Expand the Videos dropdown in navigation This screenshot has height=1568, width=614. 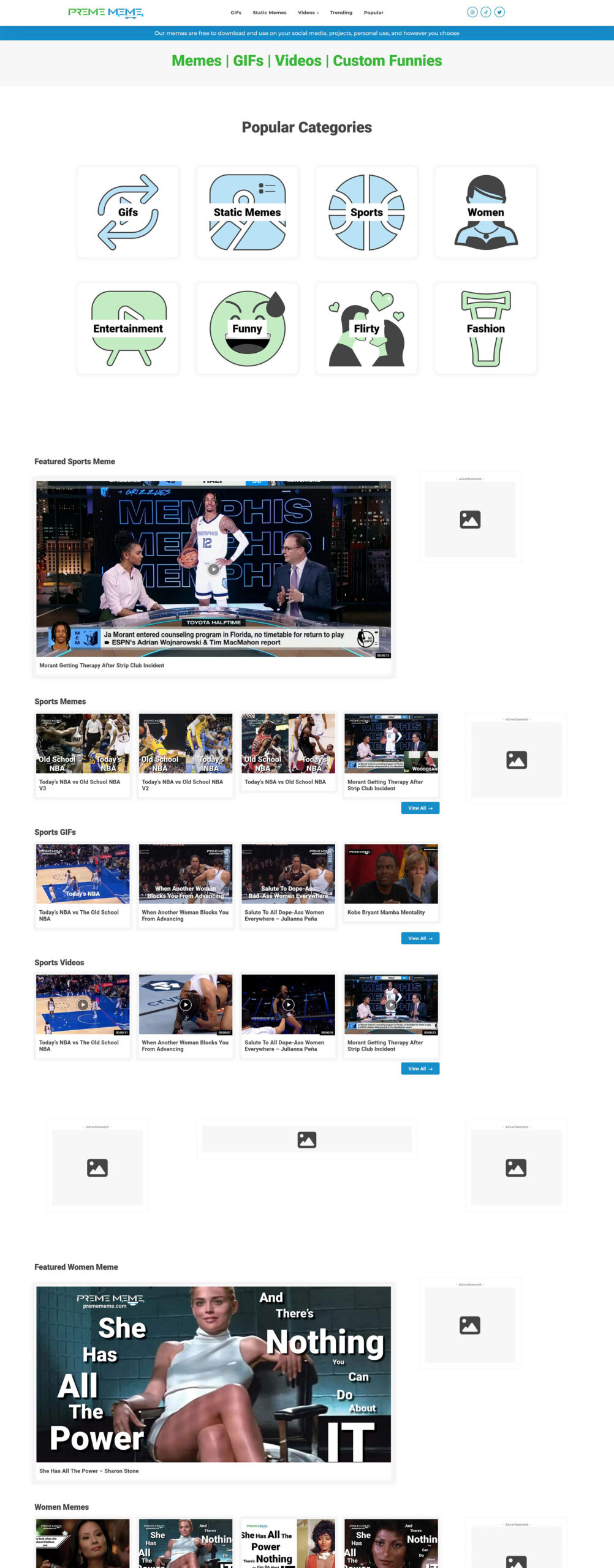(x=308, y=12)
